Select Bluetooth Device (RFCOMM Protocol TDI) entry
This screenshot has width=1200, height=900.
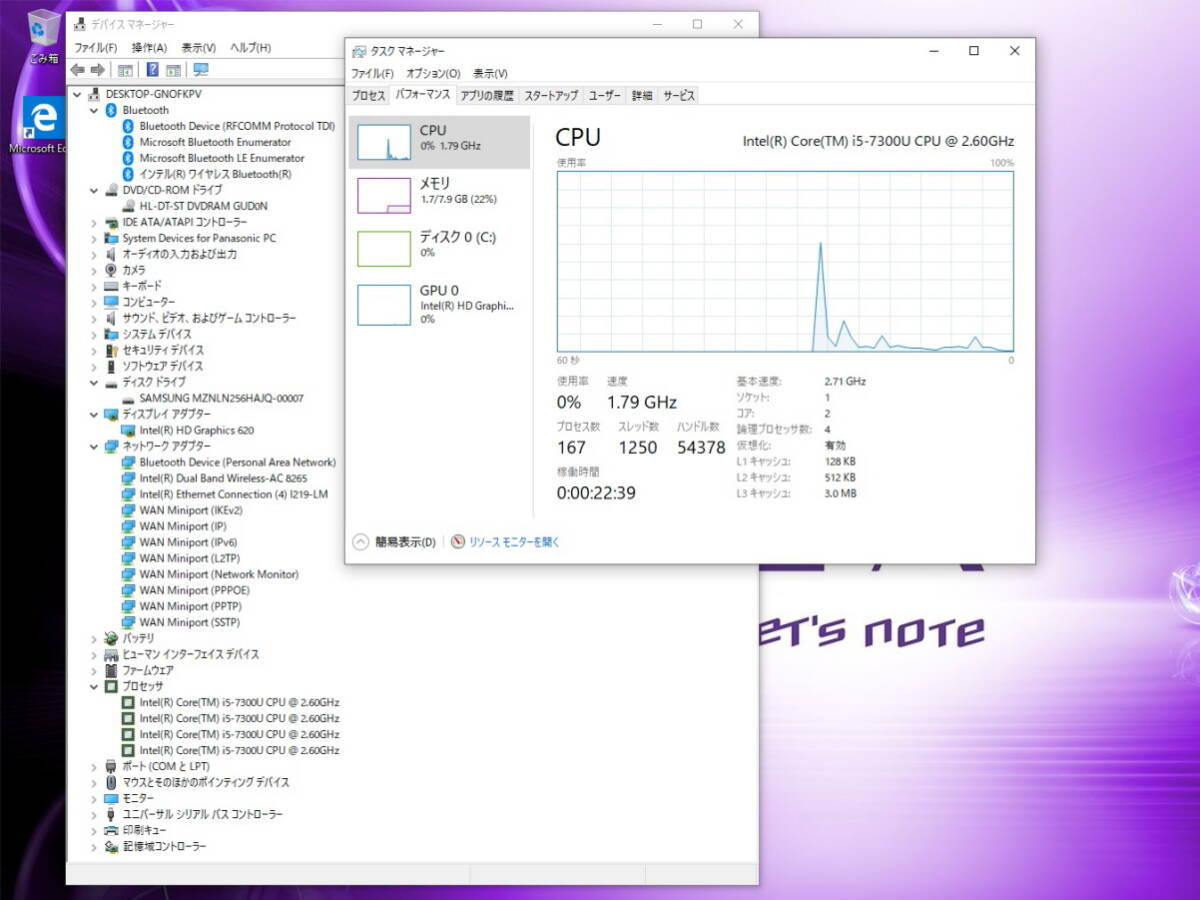(237, 126)
